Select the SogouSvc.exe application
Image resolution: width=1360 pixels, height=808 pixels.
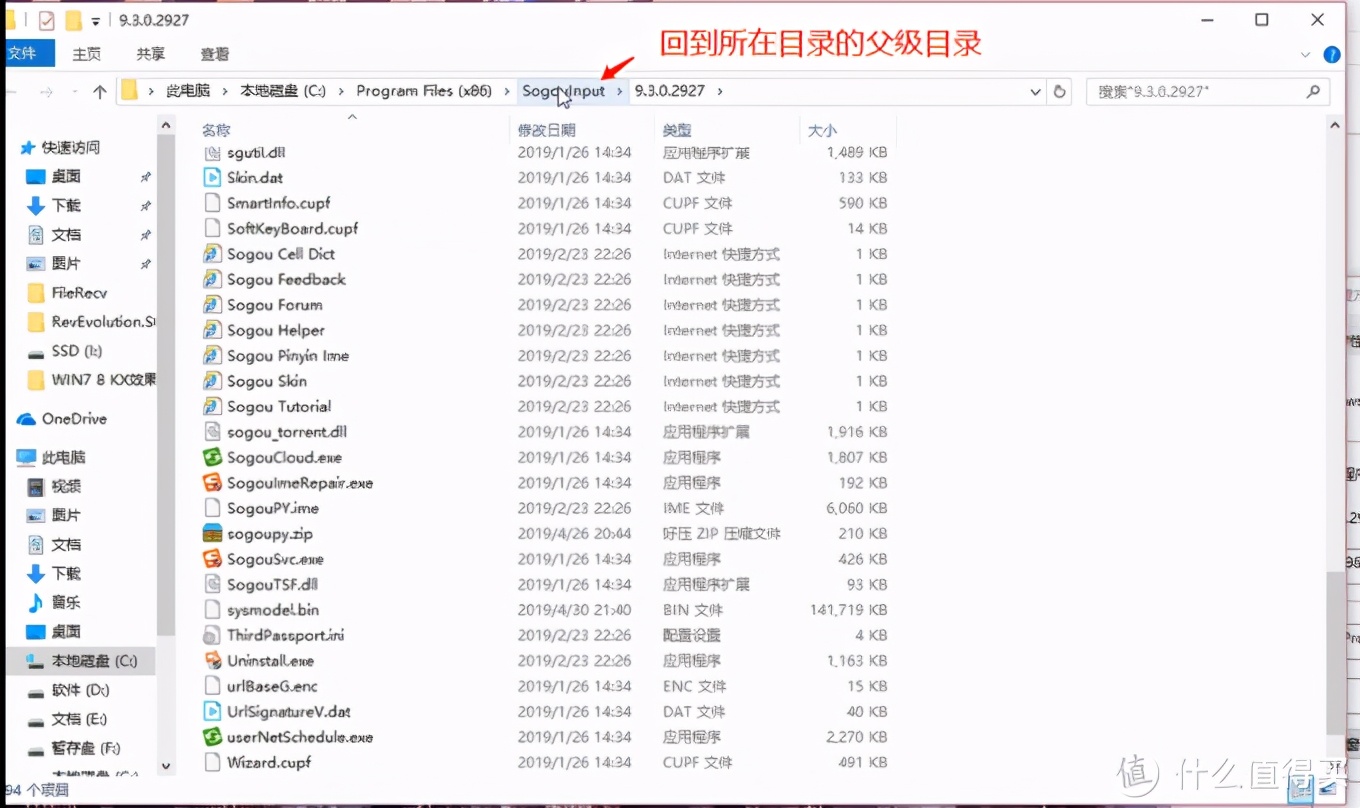[x=275, y=558]
